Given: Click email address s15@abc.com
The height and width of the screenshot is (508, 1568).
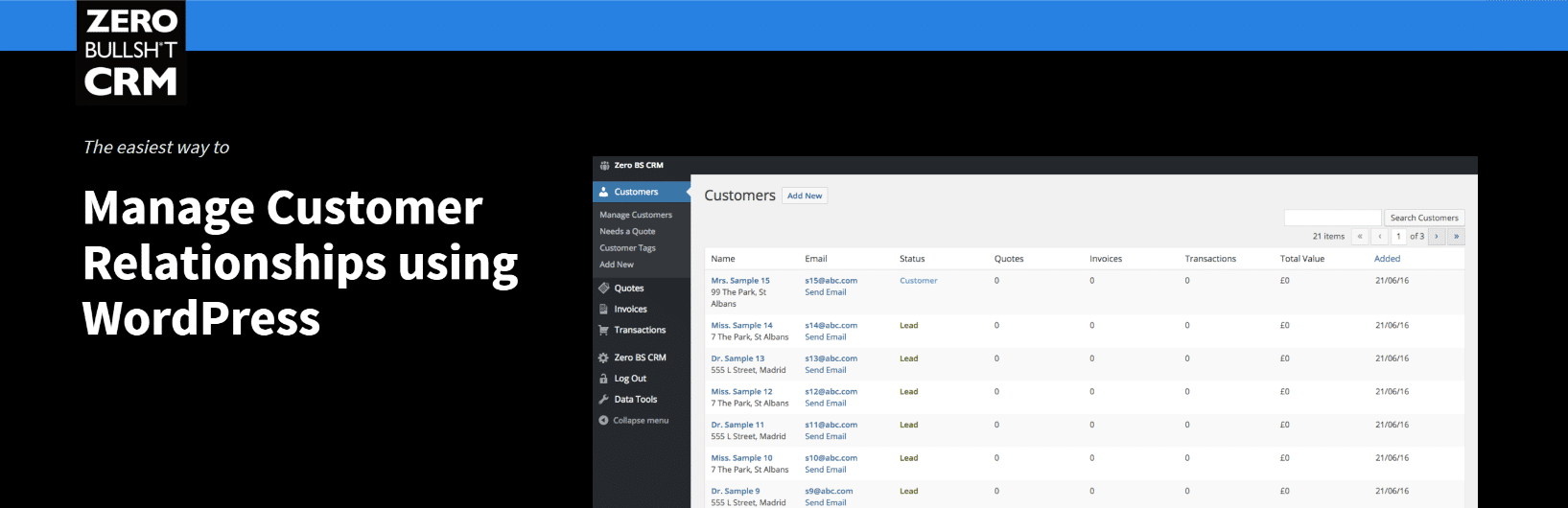Looking at the screenshot, I should click(x=831, y=281).
